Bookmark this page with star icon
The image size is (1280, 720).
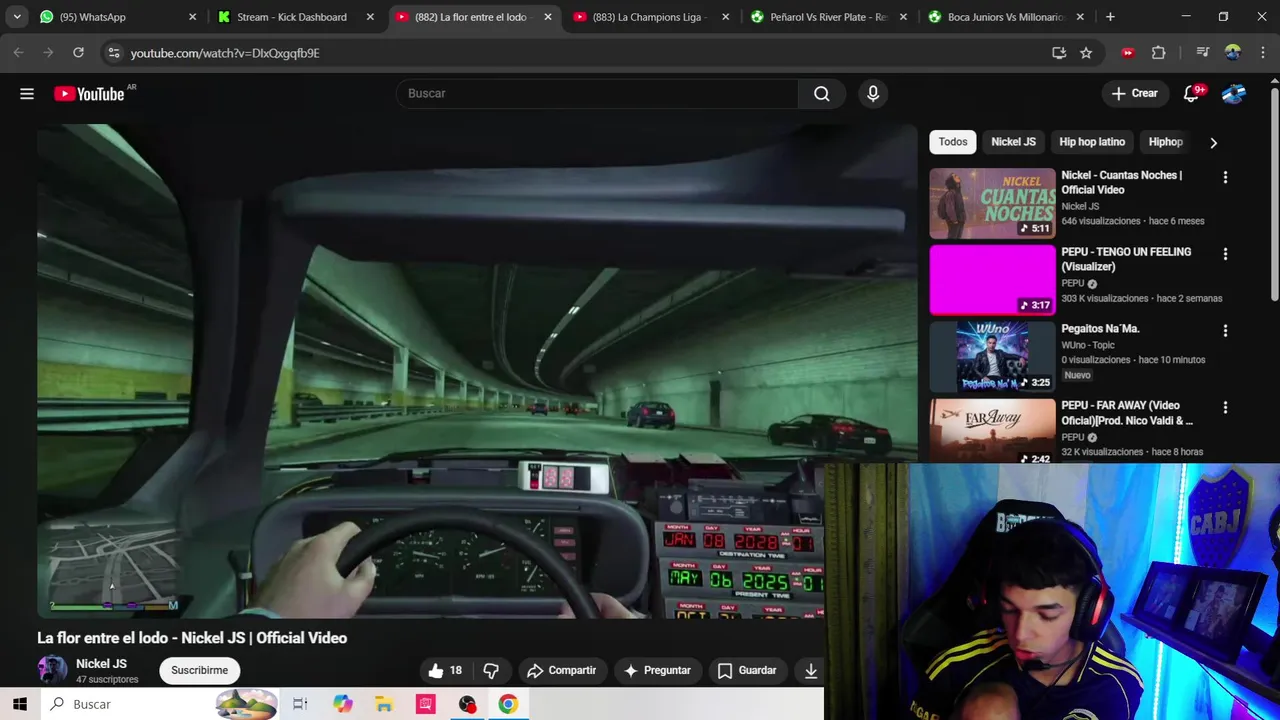click(1086, 53)
